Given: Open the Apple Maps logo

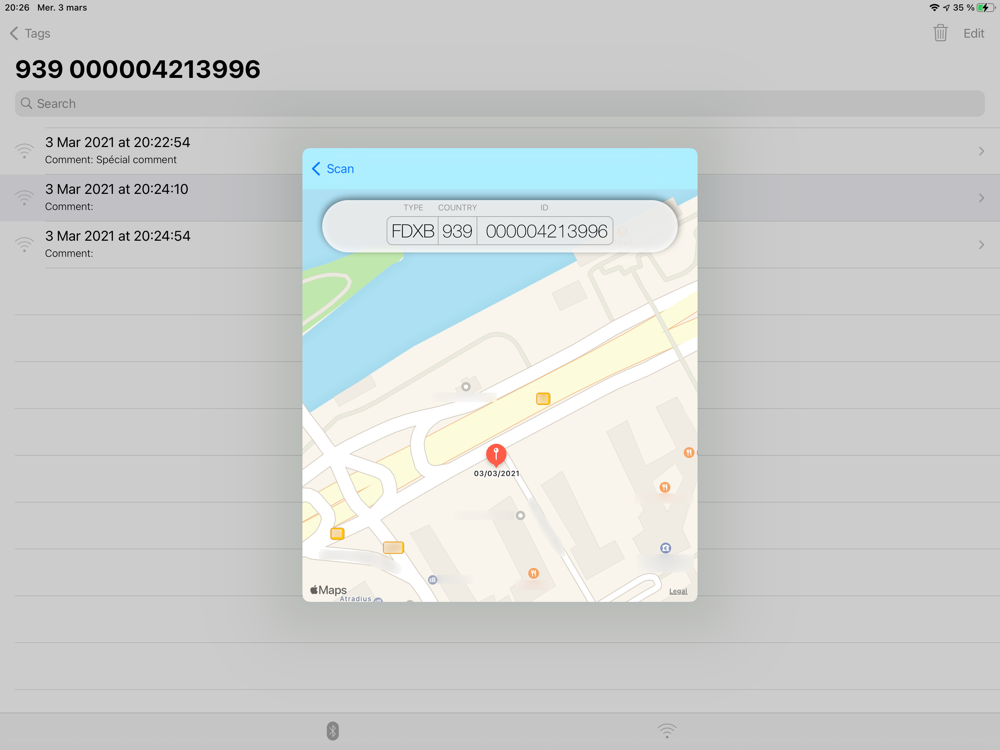Looking at the screenshot, I should click(x=328, y=590).
